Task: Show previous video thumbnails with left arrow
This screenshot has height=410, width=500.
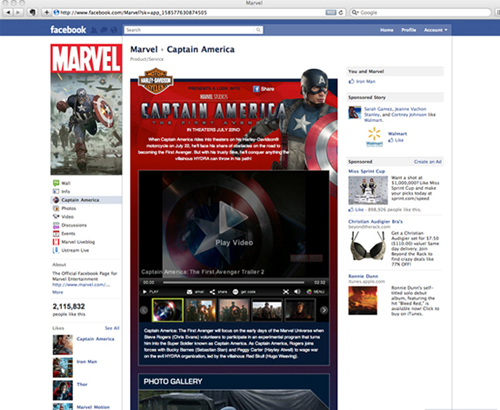Action: point(144,310)
